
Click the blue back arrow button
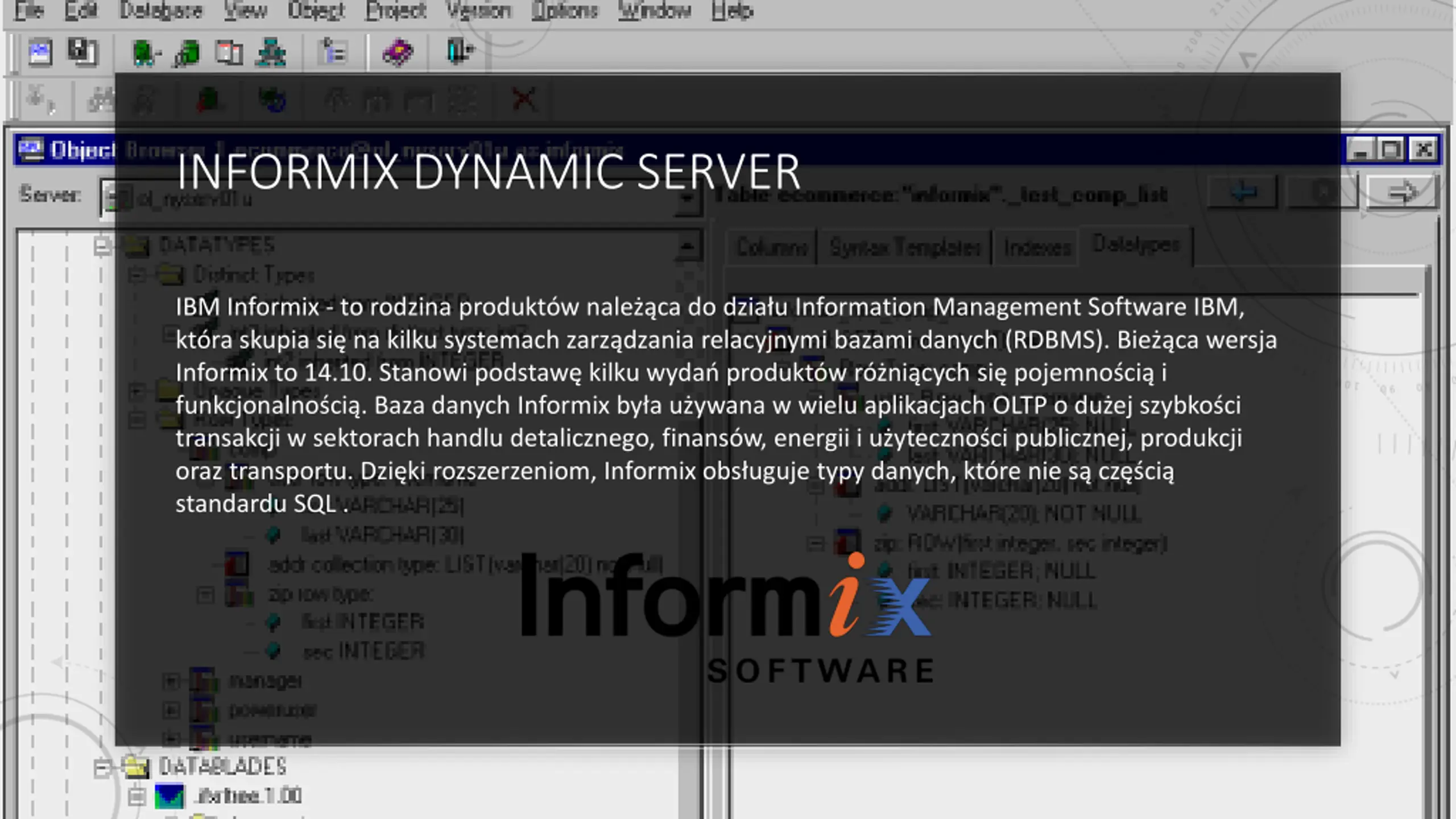pos(1243,192)
